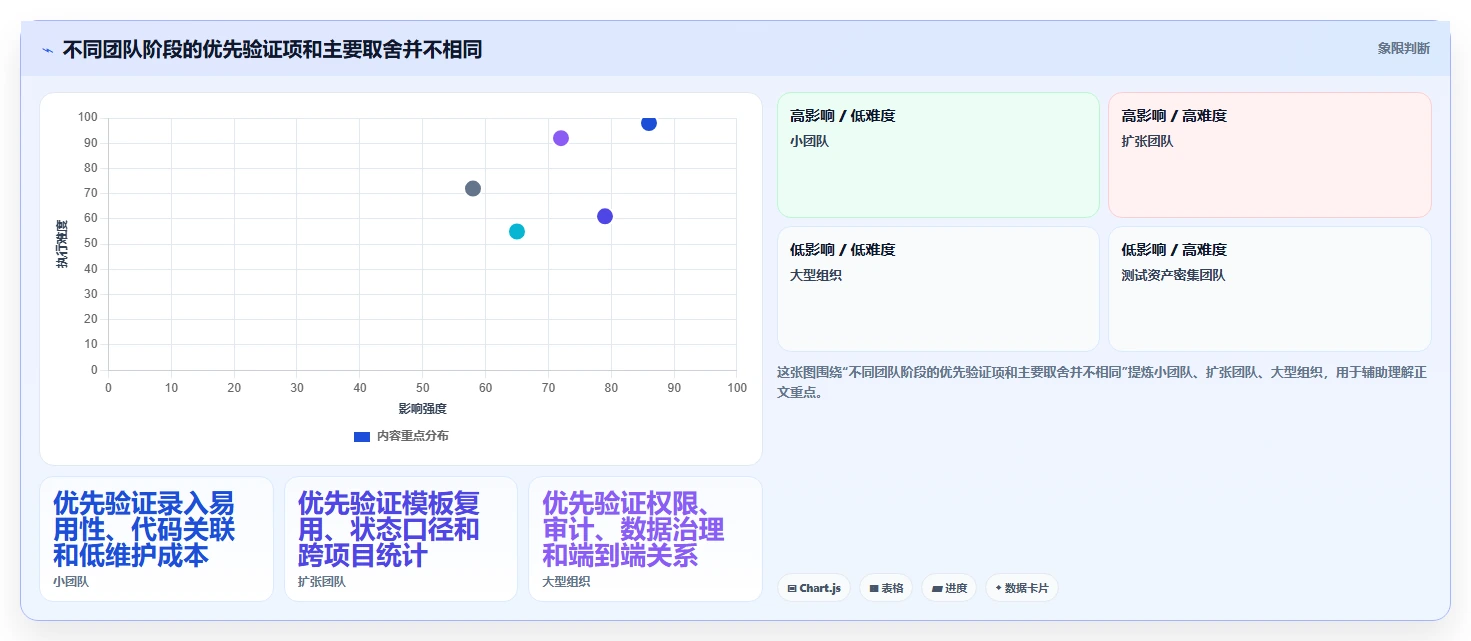Click the purple scatter point
The width and height of the screenshot is (1471, 641).
pos(561,138)
